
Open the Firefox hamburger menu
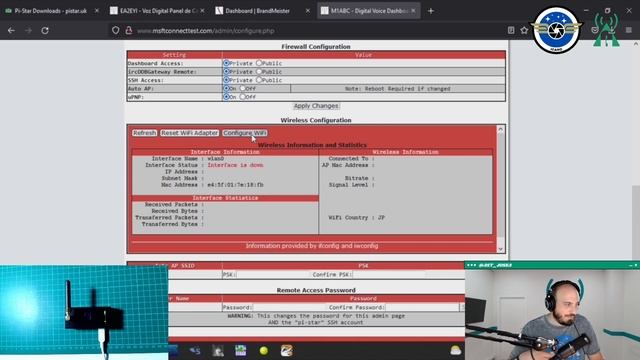pyautogui.click(x=629, y=30)
